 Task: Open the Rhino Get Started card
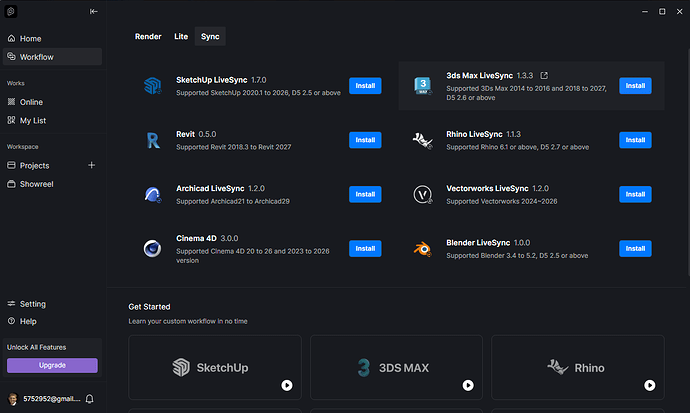click(578, 367)
